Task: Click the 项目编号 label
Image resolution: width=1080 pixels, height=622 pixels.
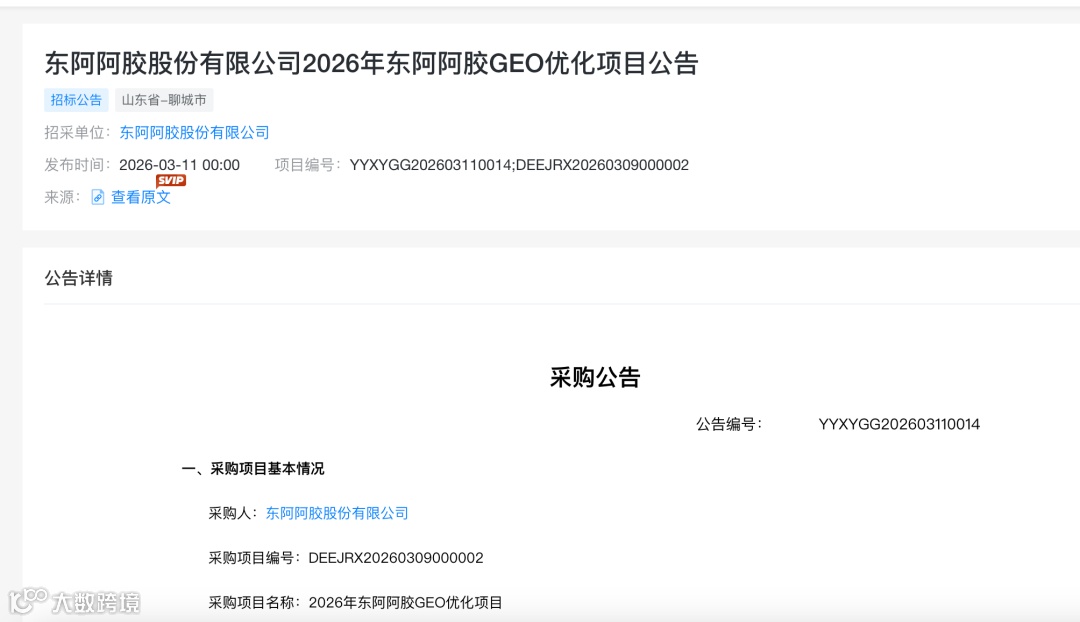Action: [x=307, y=165]
